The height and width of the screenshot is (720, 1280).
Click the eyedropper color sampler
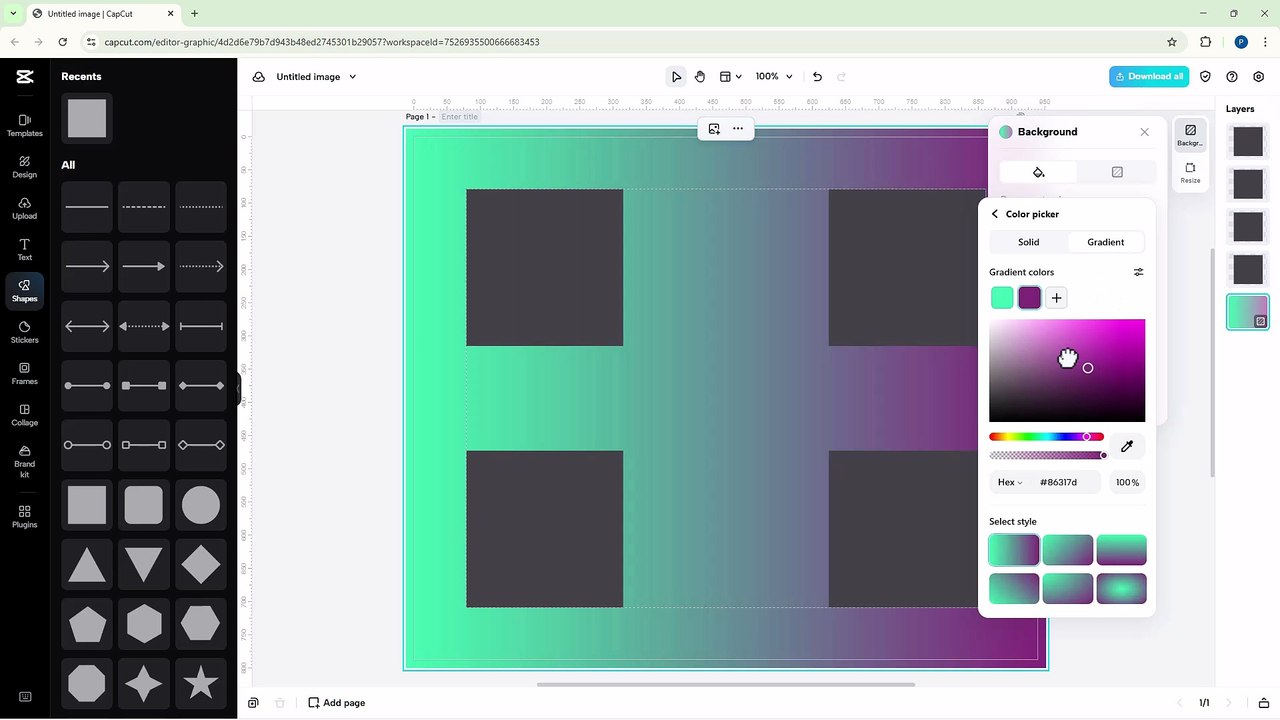pyautogui.click(x=1127, y=446)
